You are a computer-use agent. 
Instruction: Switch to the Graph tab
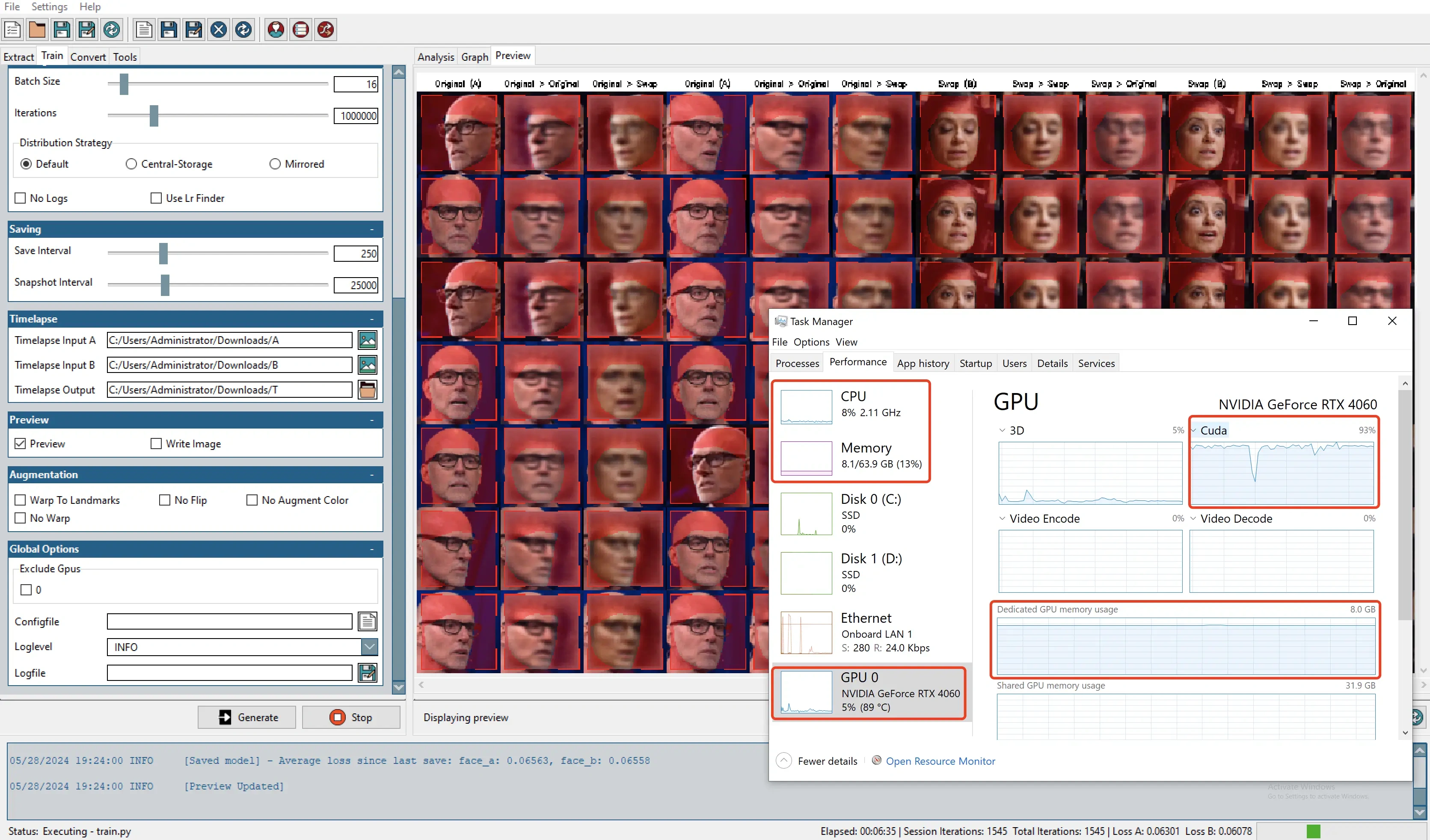pyautogui.click(x=475, y=57)
